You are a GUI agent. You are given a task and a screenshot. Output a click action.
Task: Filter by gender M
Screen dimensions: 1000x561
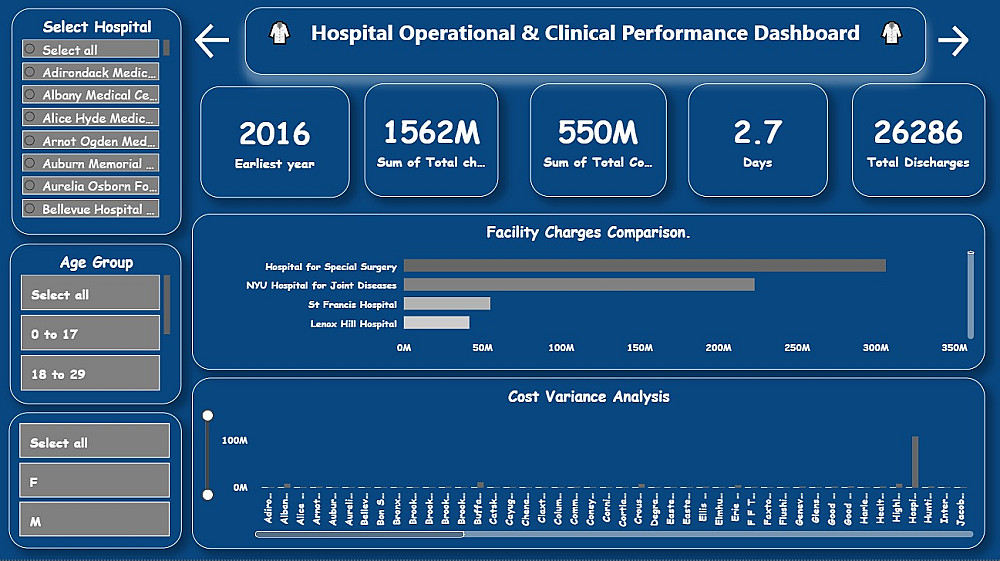pyautogui.click(x=94, y=520)
